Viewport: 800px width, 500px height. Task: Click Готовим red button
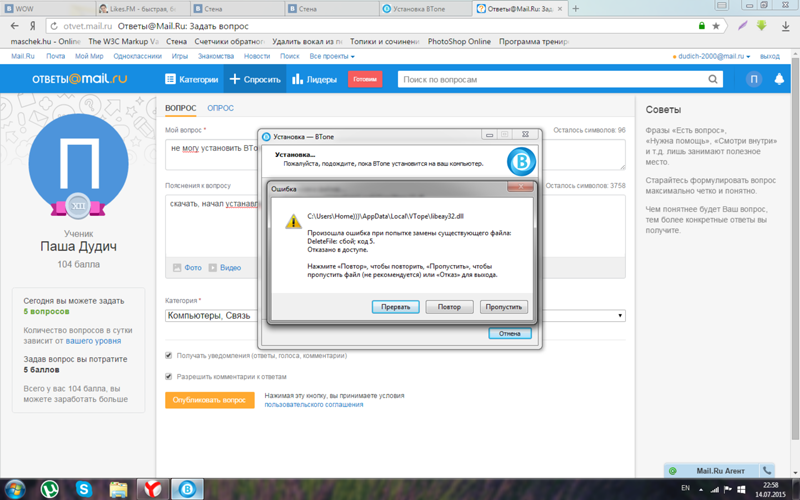coord(365,79)
